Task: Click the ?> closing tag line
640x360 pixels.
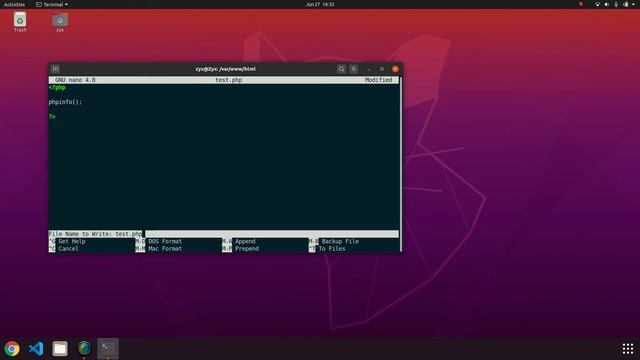Action: click(x=52, y=117)
